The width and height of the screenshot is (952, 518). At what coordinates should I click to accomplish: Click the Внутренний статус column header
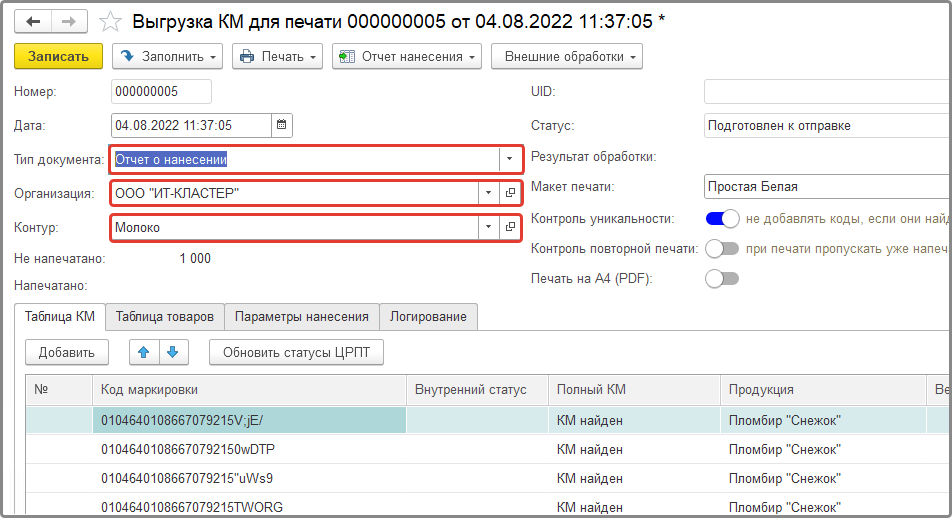click(477, 390)
